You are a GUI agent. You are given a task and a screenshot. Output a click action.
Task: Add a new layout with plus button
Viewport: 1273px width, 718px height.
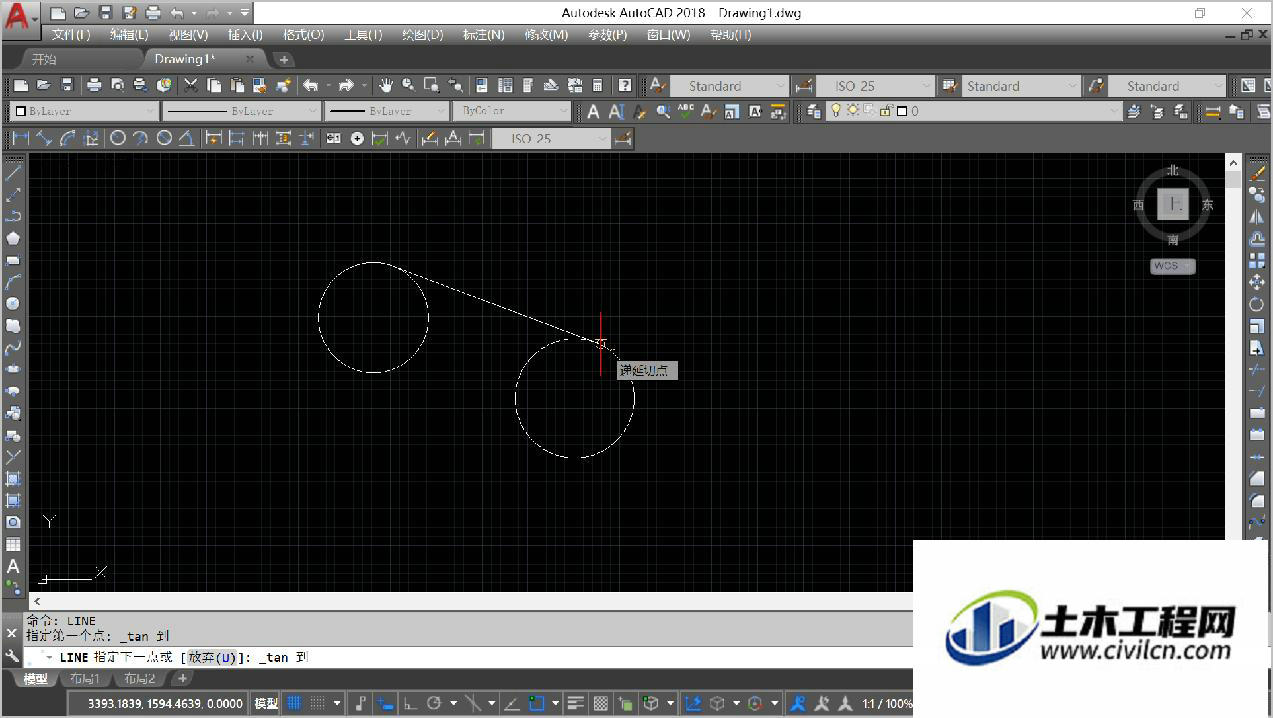coord(182,679)
